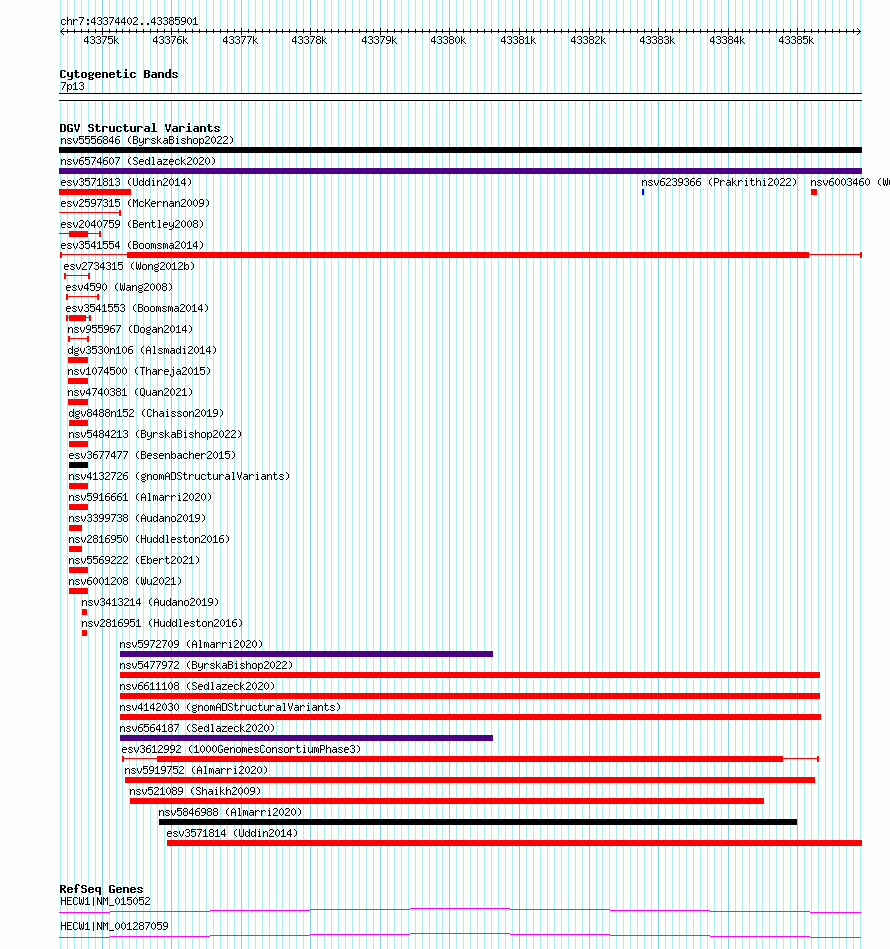Select the small blue nsv6239366 marker
Screen dimensions: 890x949
tap(643, 192)
